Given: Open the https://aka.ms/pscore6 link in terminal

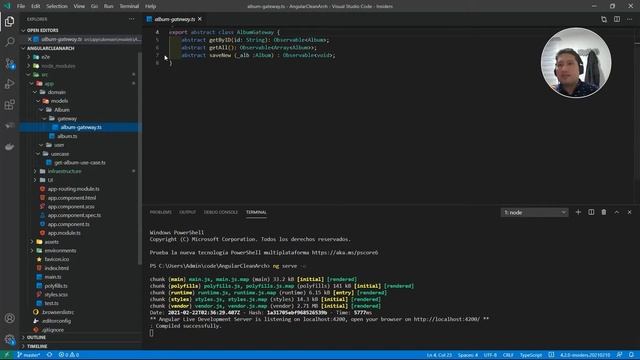Looking at the screenshot, I should tap(345, 253).
